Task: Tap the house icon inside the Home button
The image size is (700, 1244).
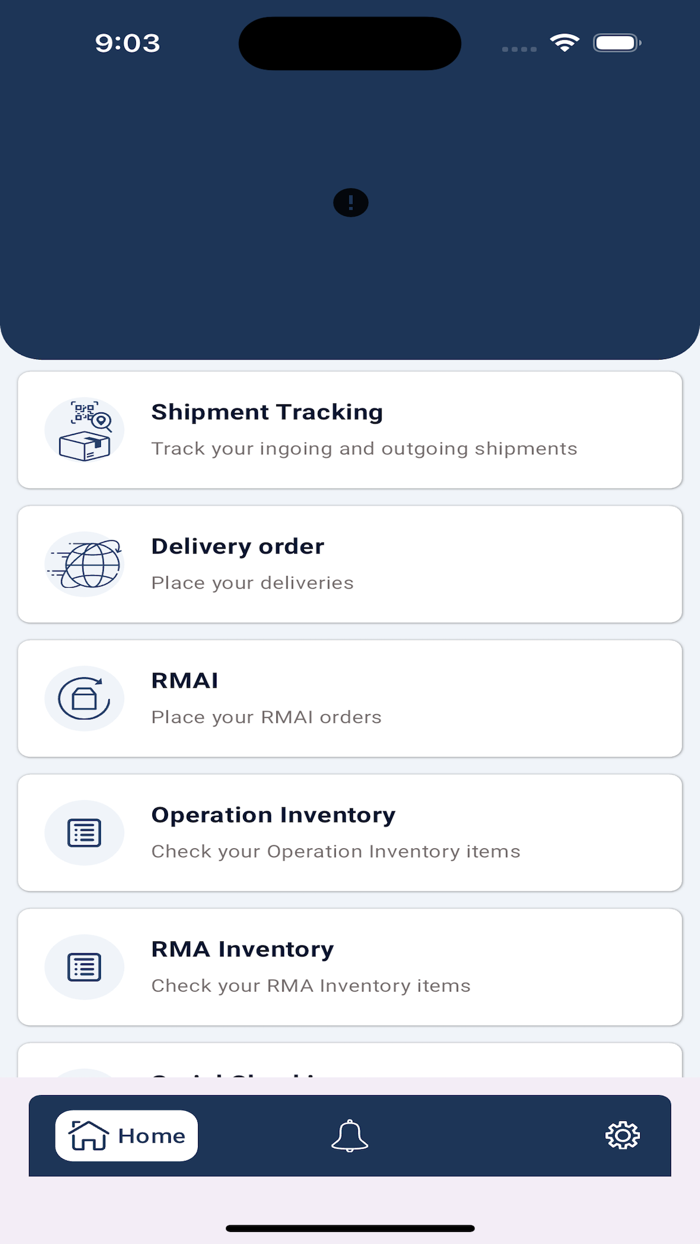Action: pyautogui.click(x=87, y=1135)
